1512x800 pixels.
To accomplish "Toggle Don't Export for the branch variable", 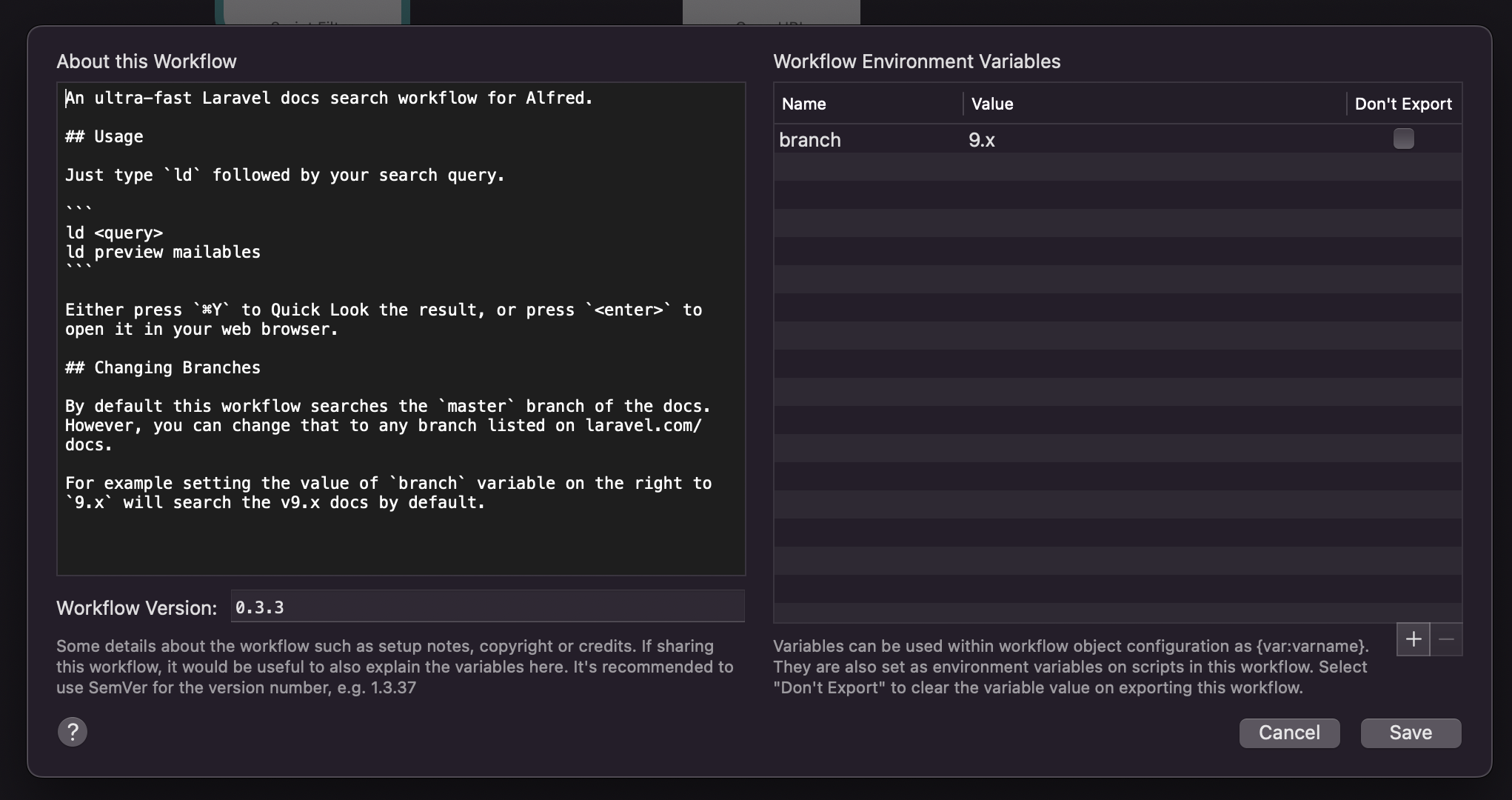I will [1403, 139].
